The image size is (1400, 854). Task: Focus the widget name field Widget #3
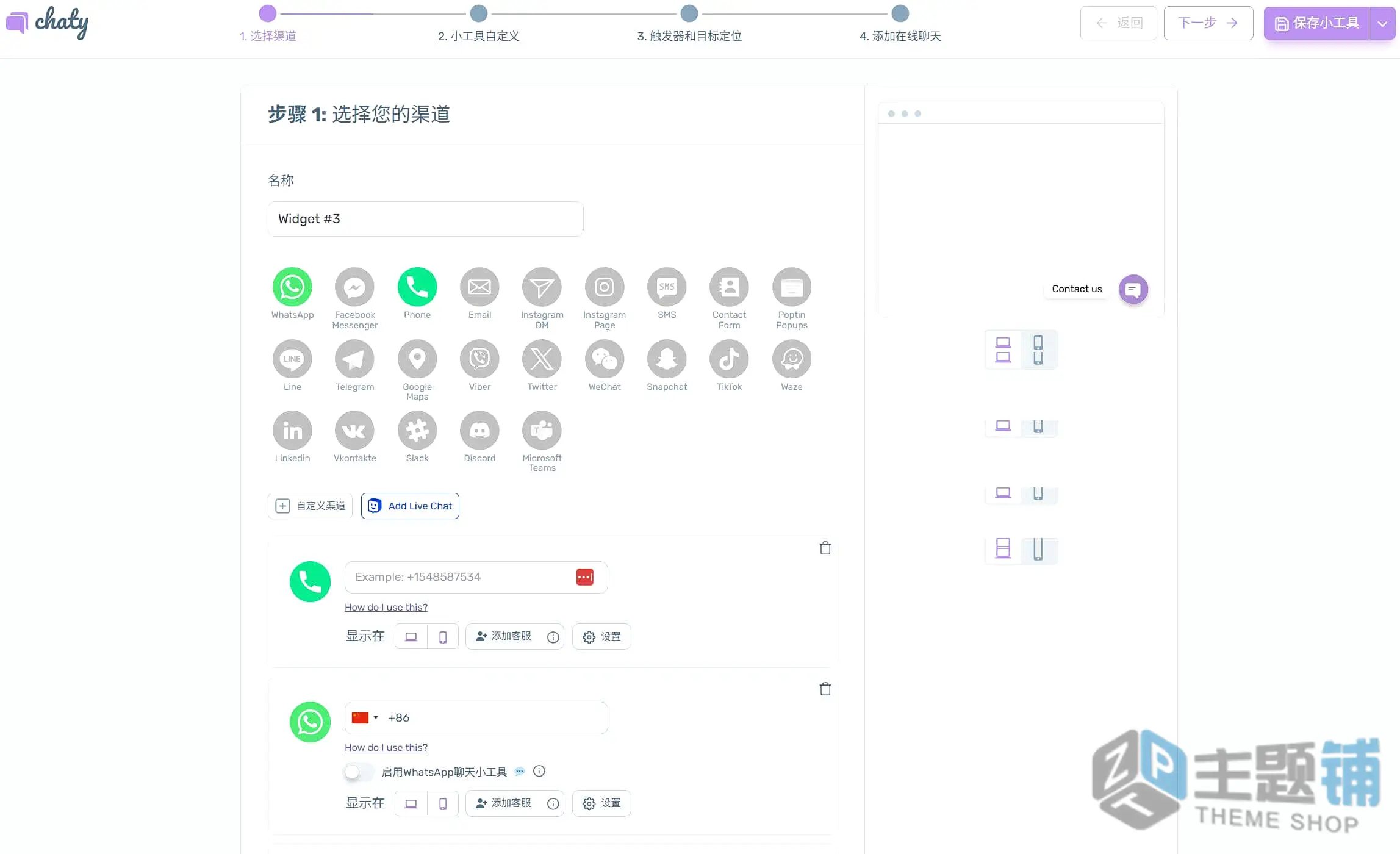[425, 219]
